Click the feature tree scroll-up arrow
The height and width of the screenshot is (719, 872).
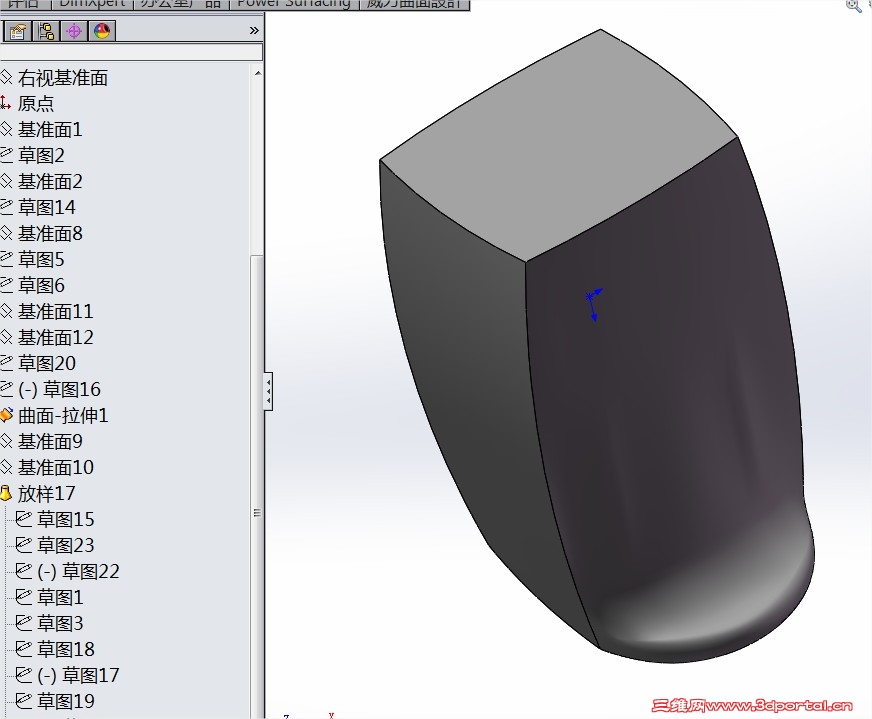(257, 73)
